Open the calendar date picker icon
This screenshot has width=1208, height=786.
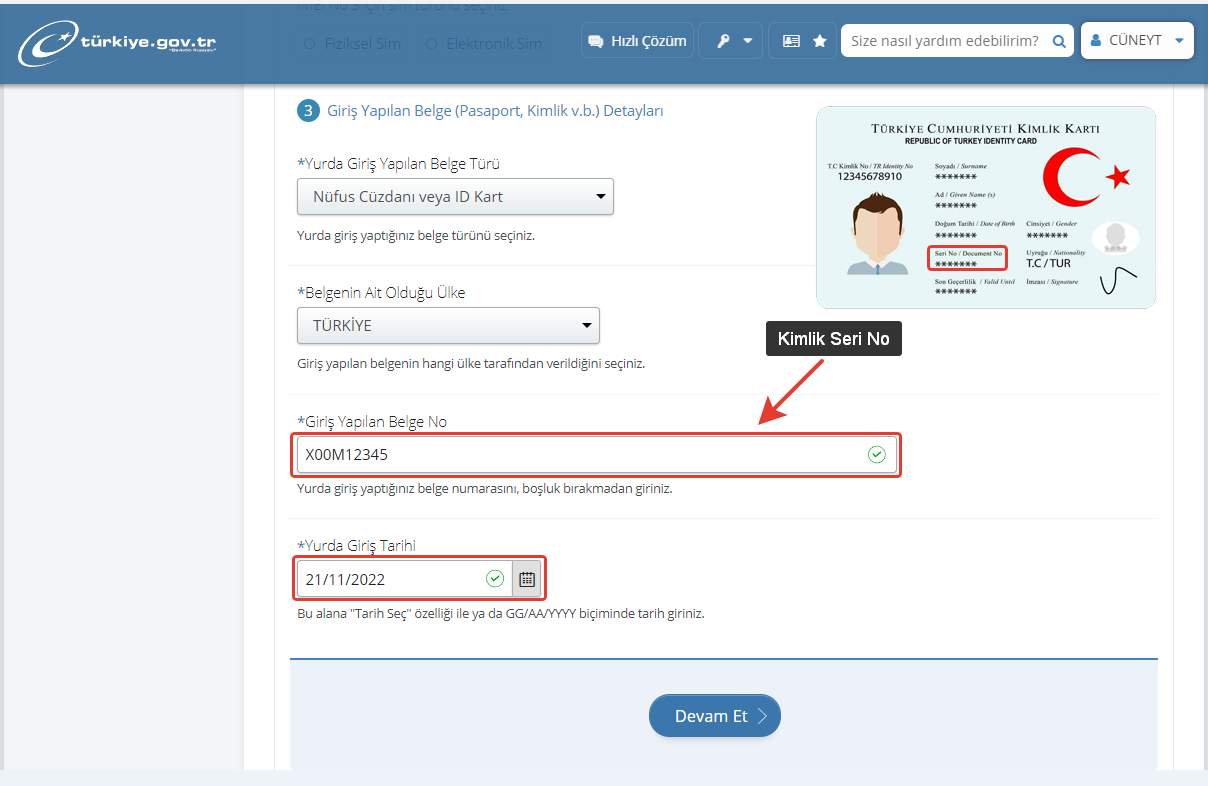click(x=527, y=579)
